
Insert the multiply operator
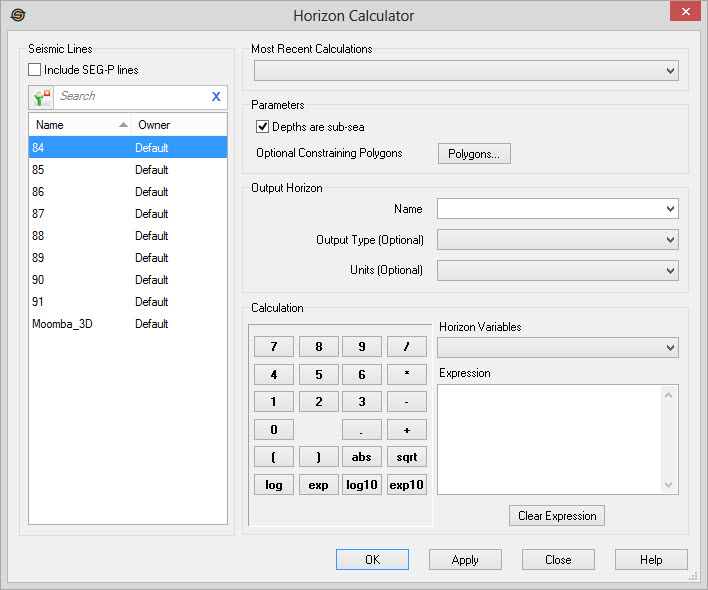[407, 374]
